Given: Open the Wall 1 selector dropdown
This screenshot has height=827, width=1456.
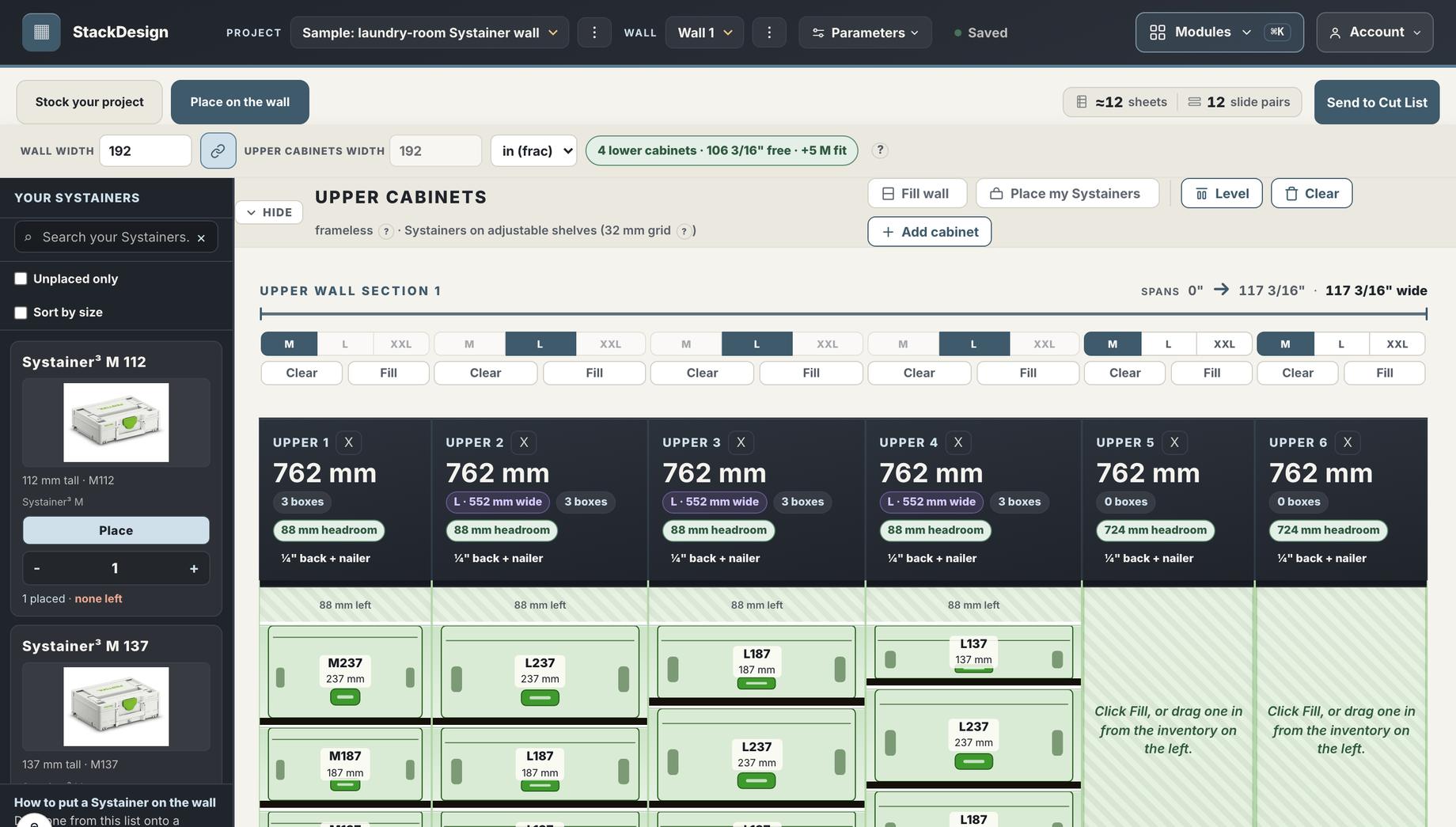Looking at the screenshot, I should point(704,32).
